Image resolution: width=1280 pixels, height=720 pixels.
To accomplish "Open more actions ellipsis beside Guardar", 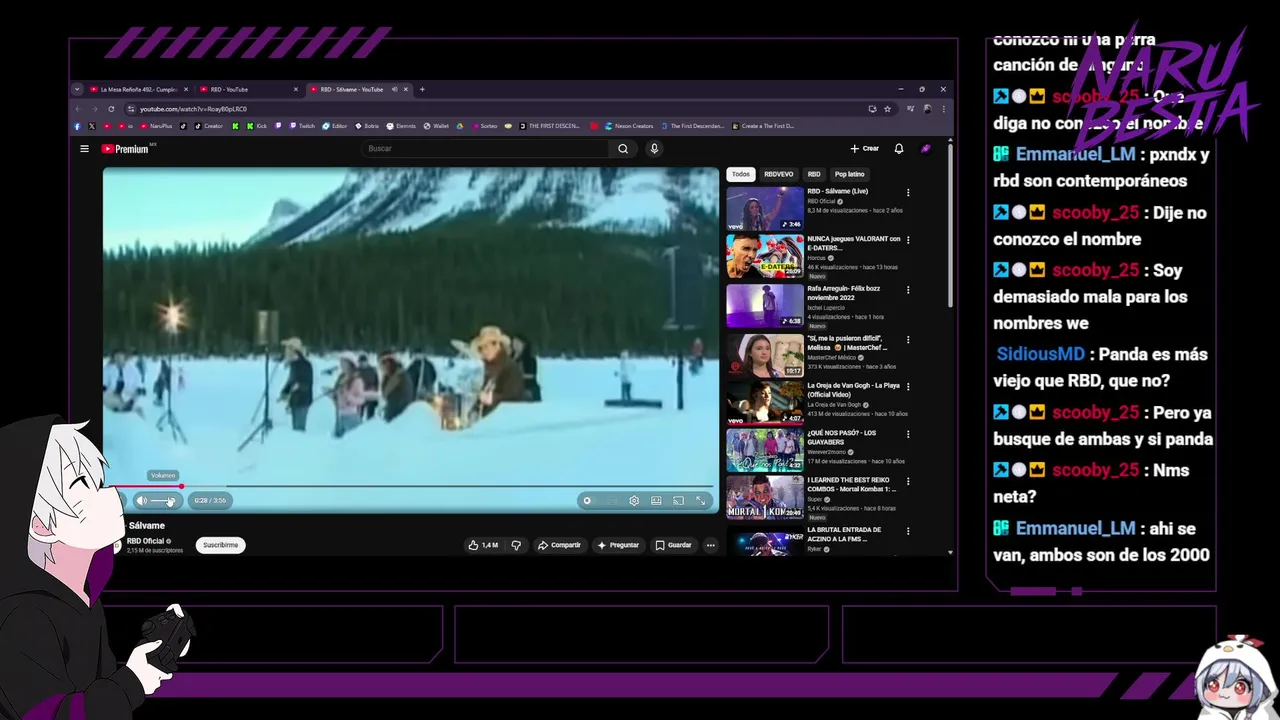I will click(x=711, y=545).
